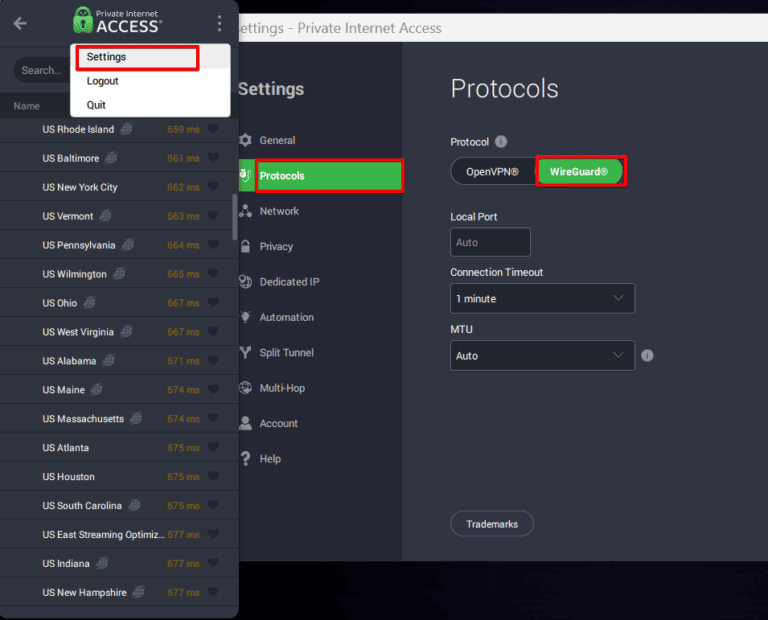768x620 pixels.
Task: Click the Privacy padlock icon
Action: pyautogui.click(x=245, y=246)
